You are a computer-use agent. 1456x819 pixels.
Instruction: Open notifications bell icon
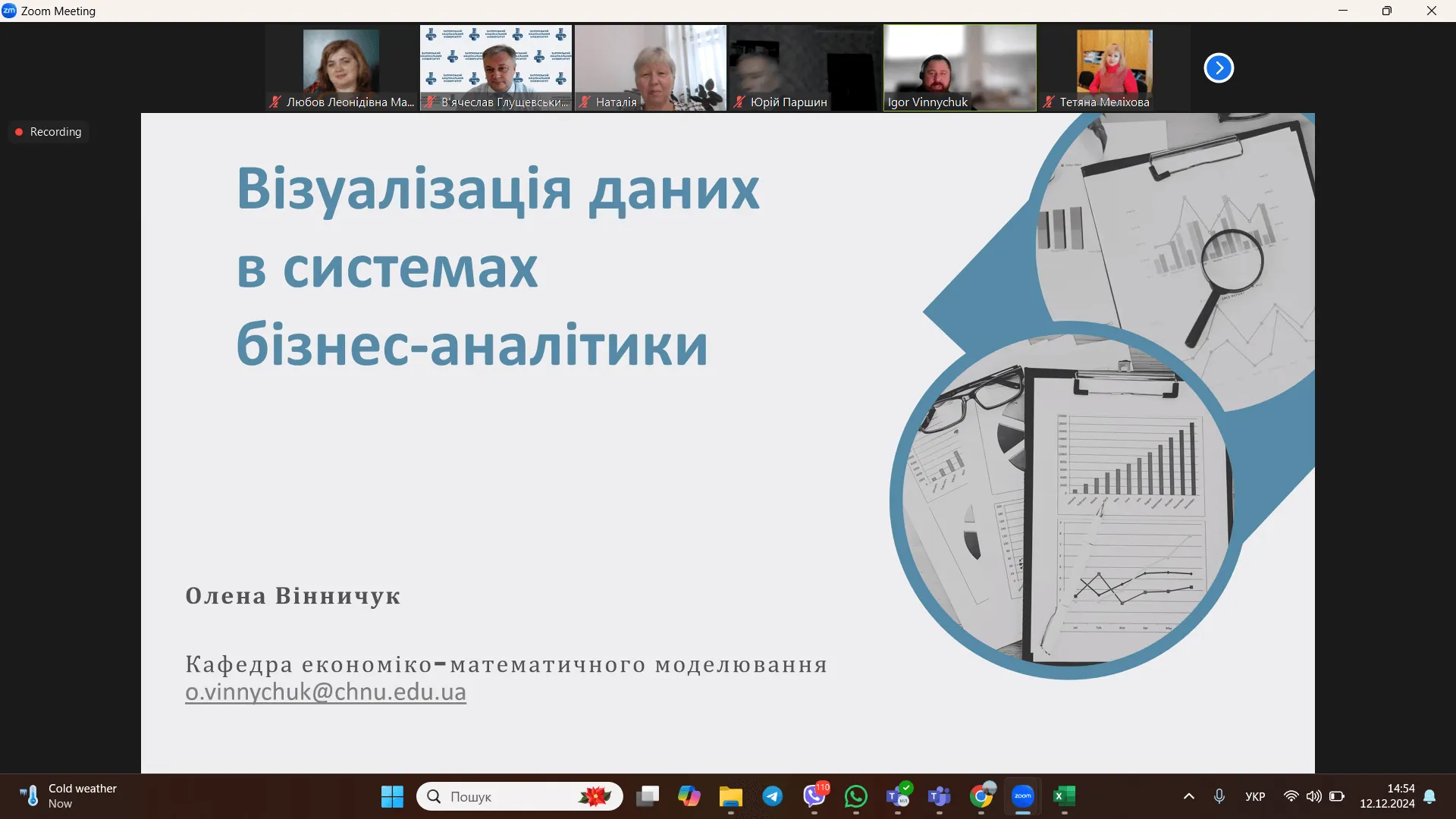pyautogui.click(x=1429, y=796)
